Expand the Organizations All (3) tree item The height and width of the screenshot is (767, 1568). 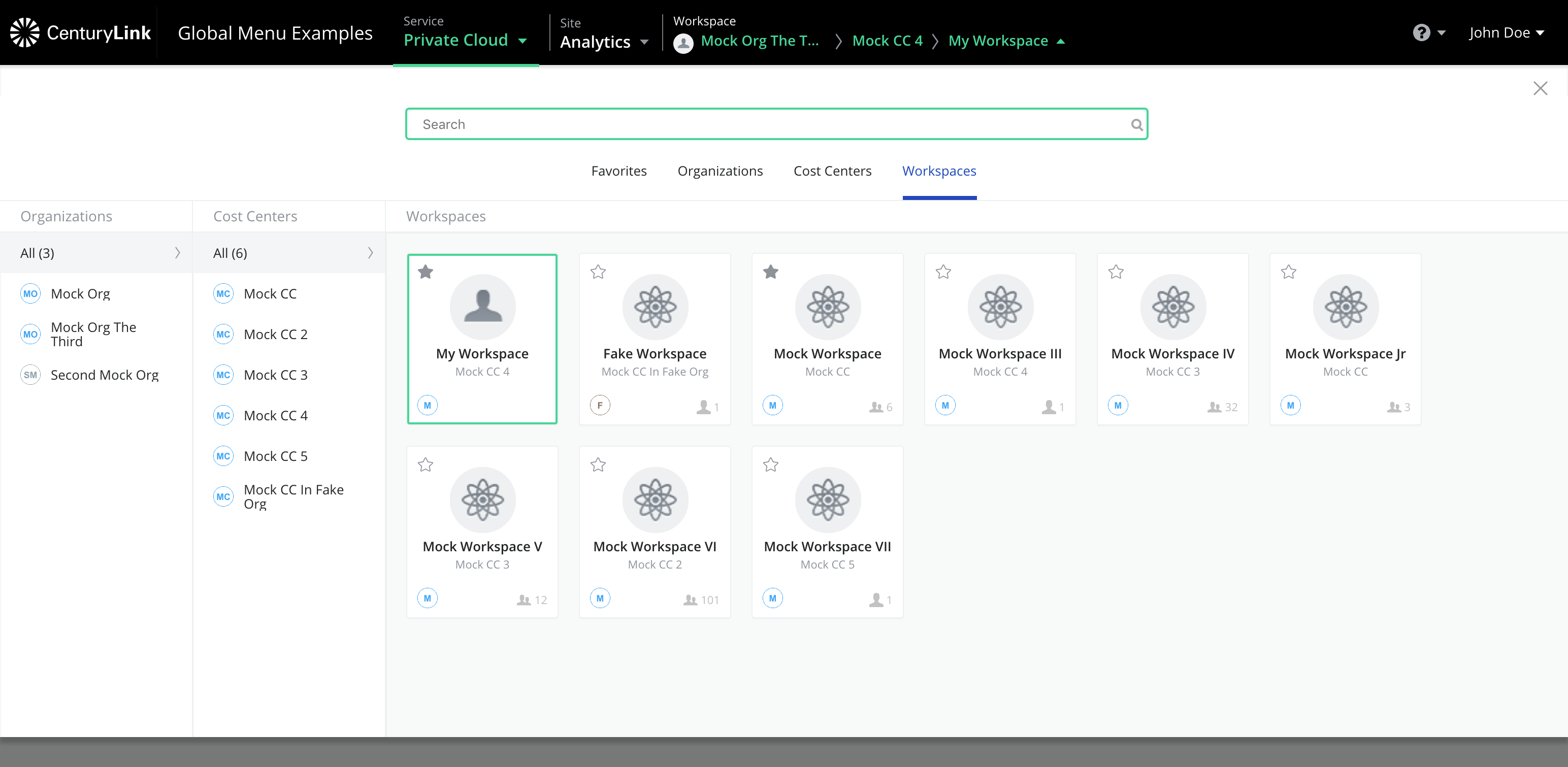(x=178, y=253)
